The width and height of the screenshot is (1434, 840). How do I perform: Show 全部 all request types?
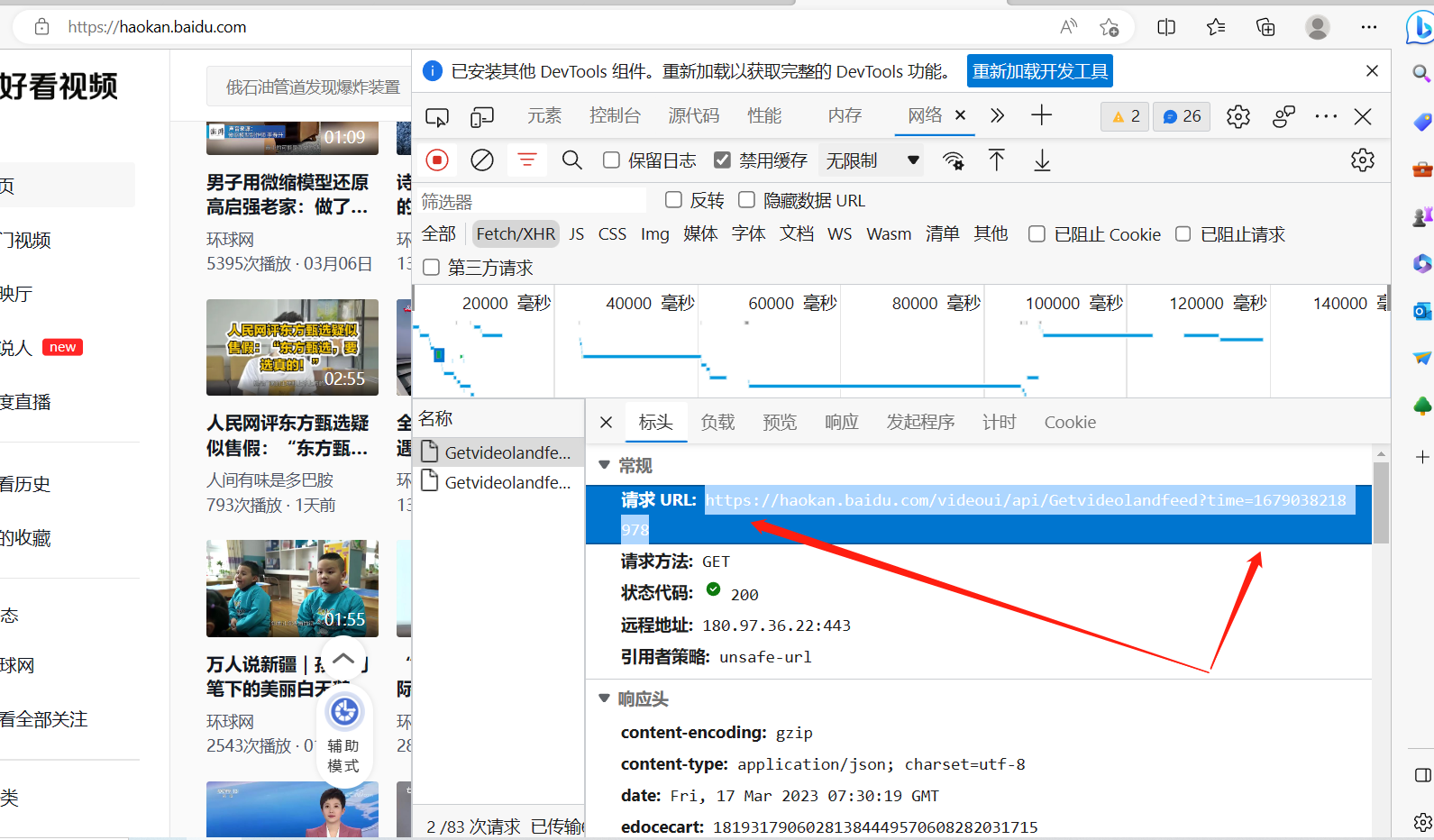click(439, 234)
